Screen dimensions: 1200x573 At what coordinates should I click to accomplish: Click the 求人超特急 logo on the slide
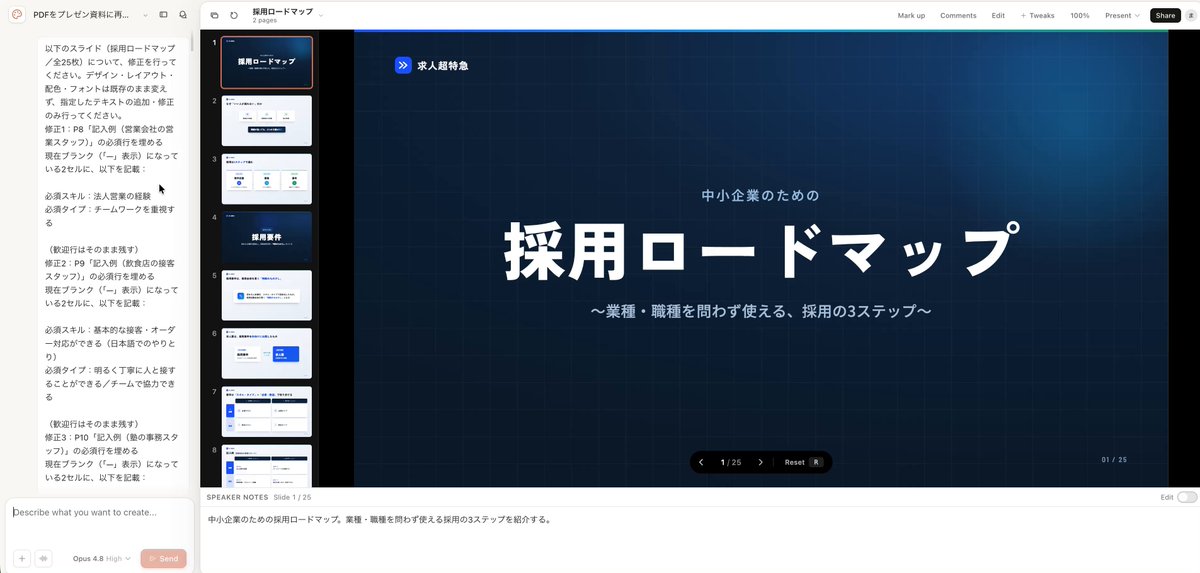pyautogui.click(x=431, y=65)
